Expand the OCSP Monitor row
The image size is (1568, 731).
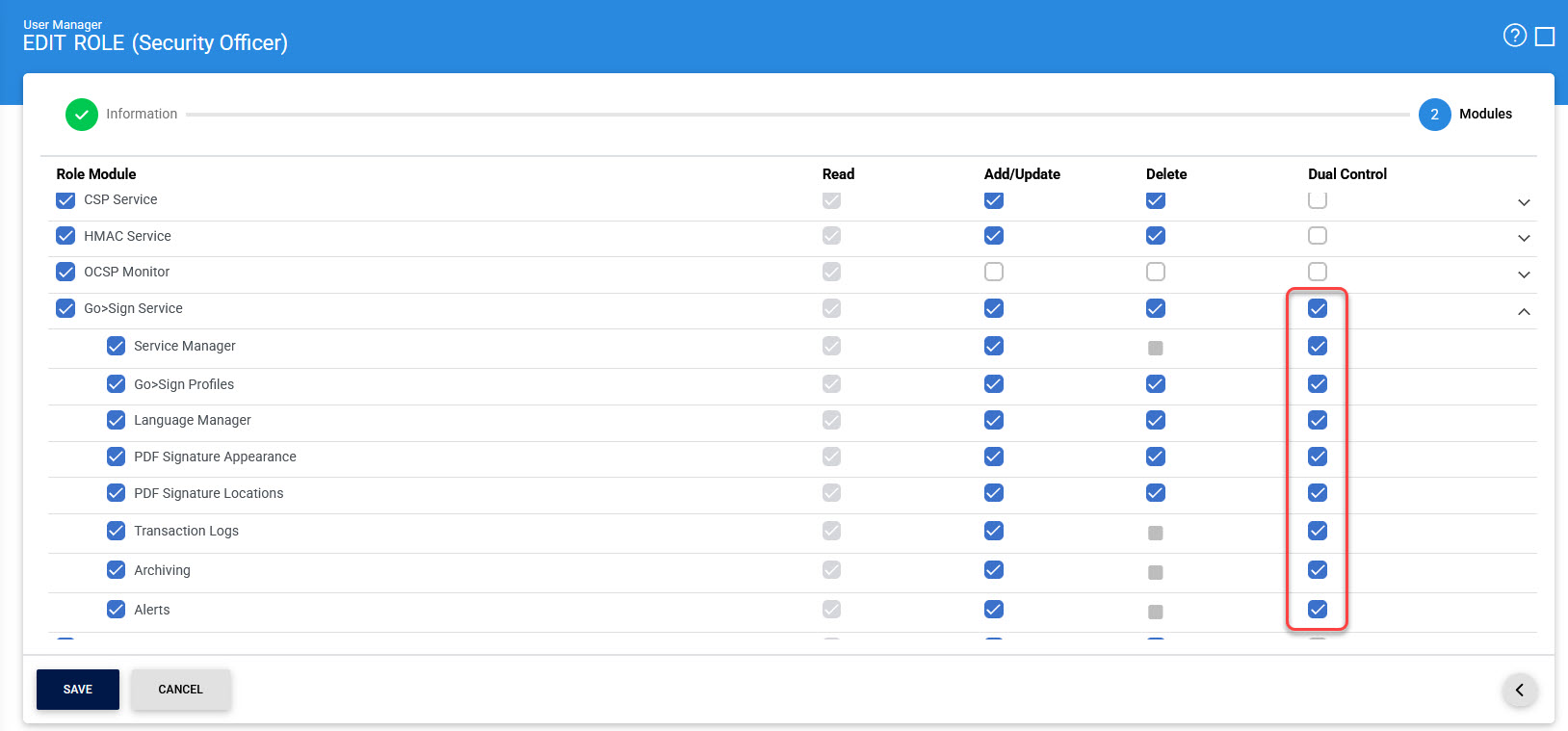(x=1524, y=274)
